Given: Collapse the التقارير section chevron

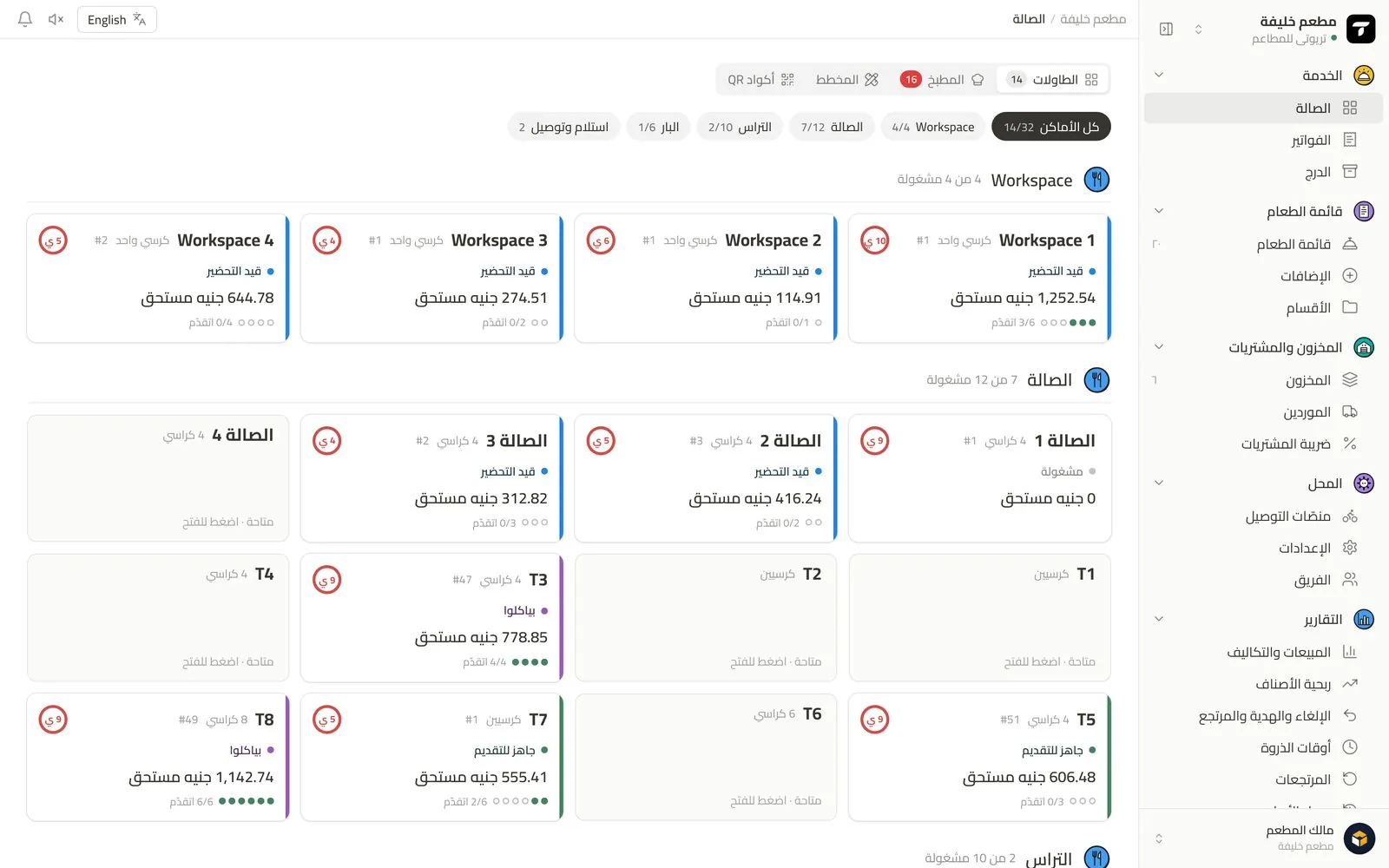Looking at the screenshot, I should pyautogui.click(x=1158, y=619).
